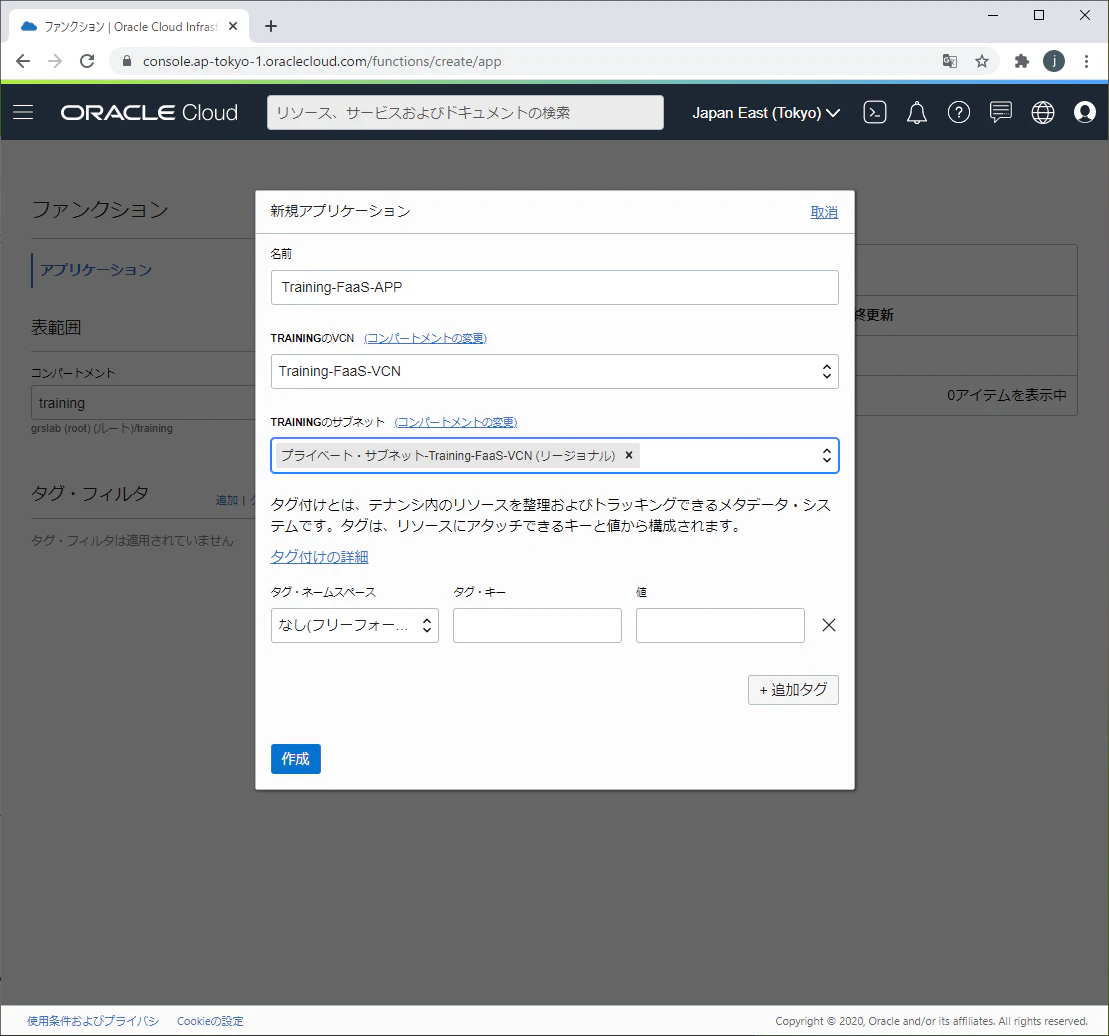Click the 作成 create button
This screenshot has height=1036, width=1109.
tap(296, 759)
